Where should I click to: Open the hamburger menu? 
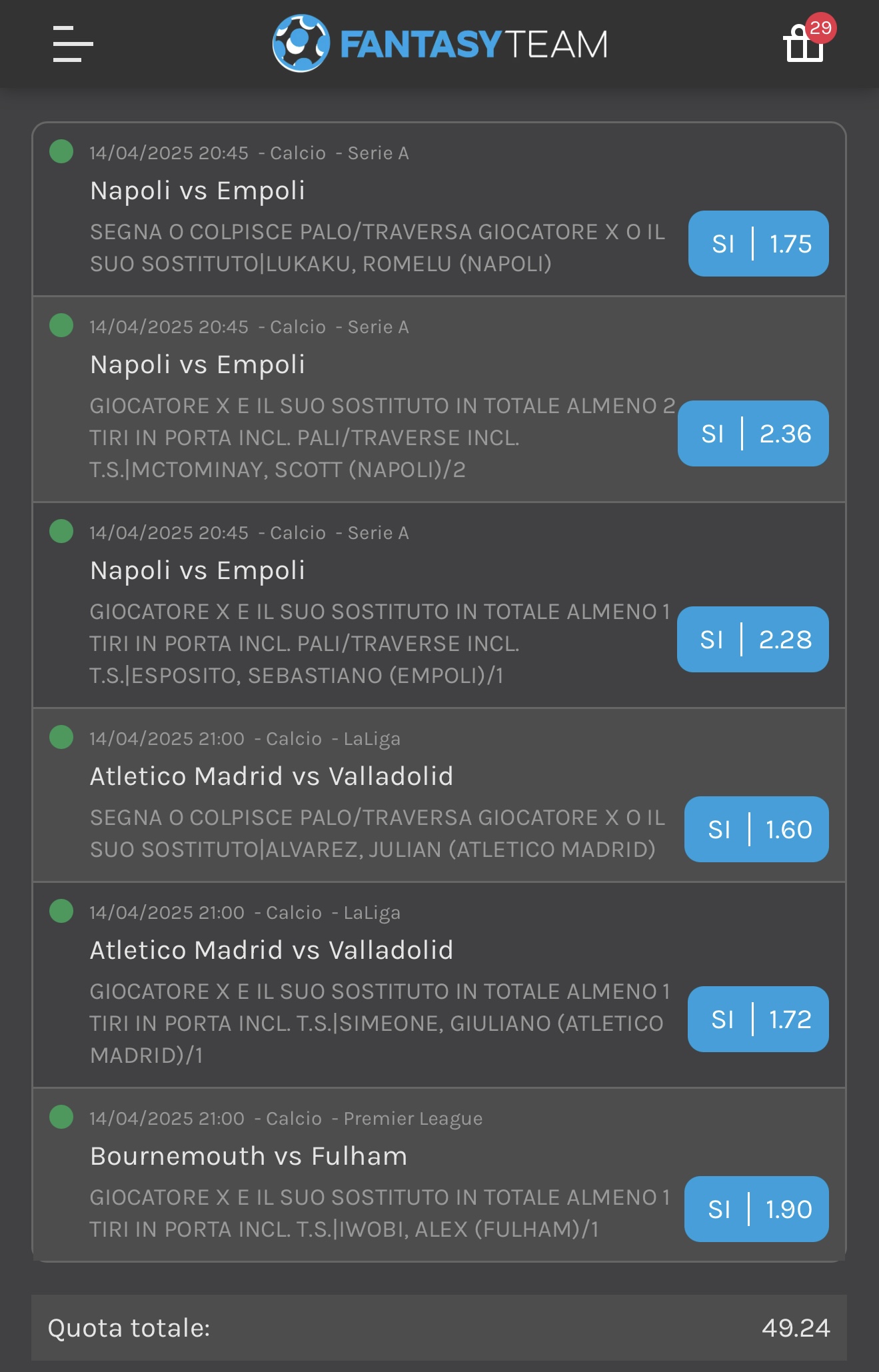[73, 44]
